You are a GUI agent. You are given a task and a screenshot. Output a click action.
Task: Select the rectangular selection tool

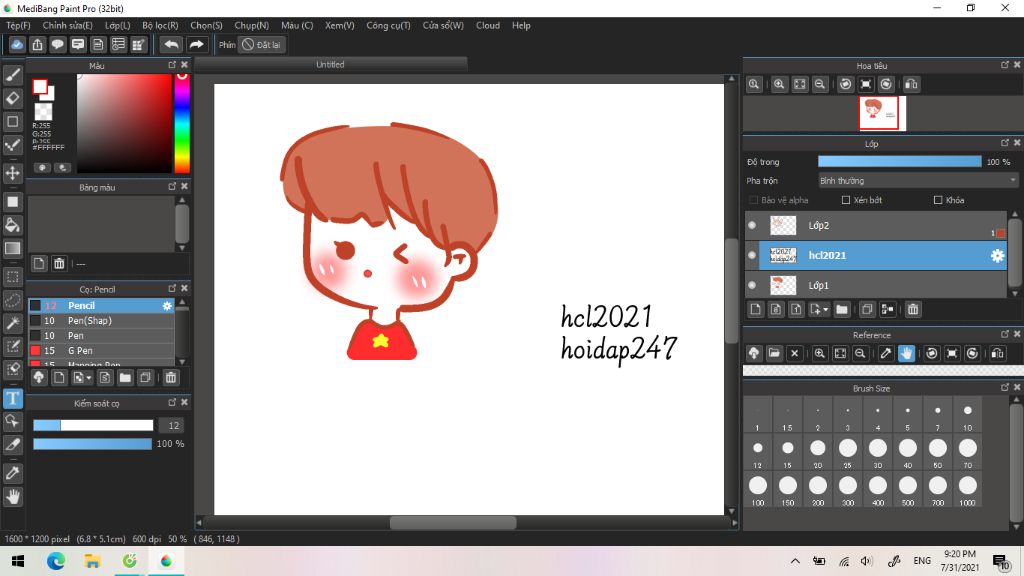pos(12,276)
